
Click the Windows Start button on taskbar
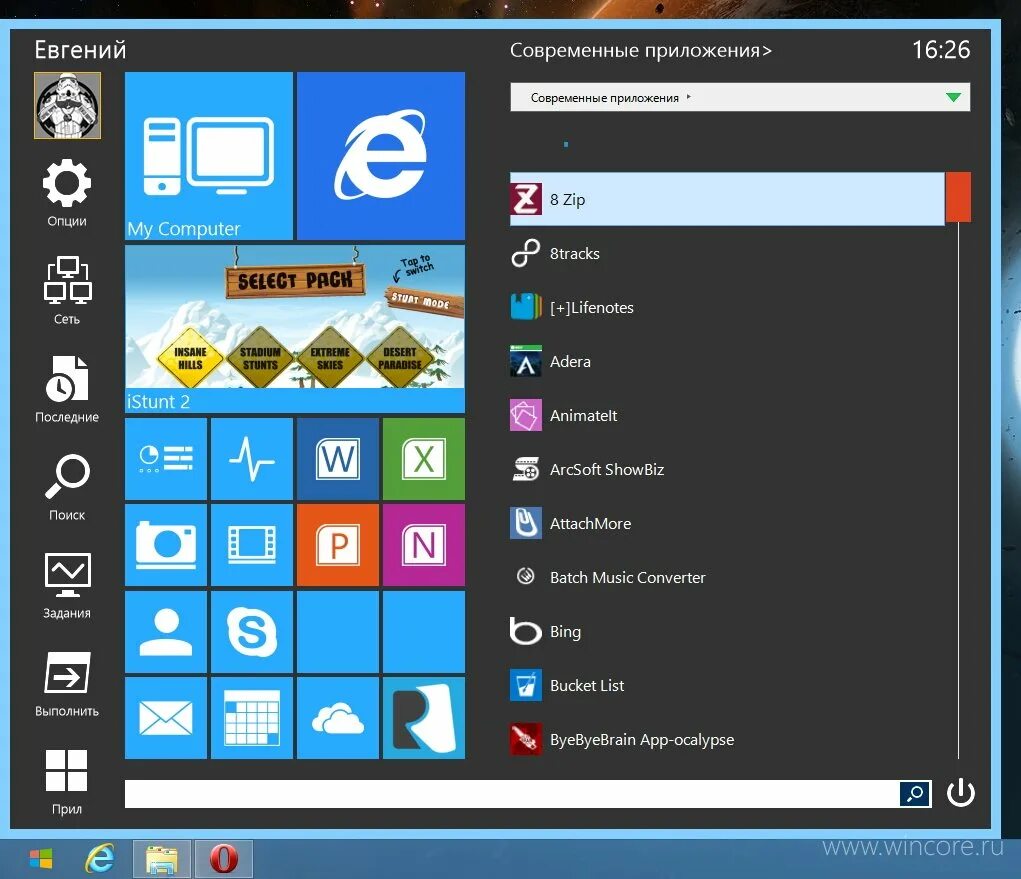pyautogui.click(x=41, y=859)
